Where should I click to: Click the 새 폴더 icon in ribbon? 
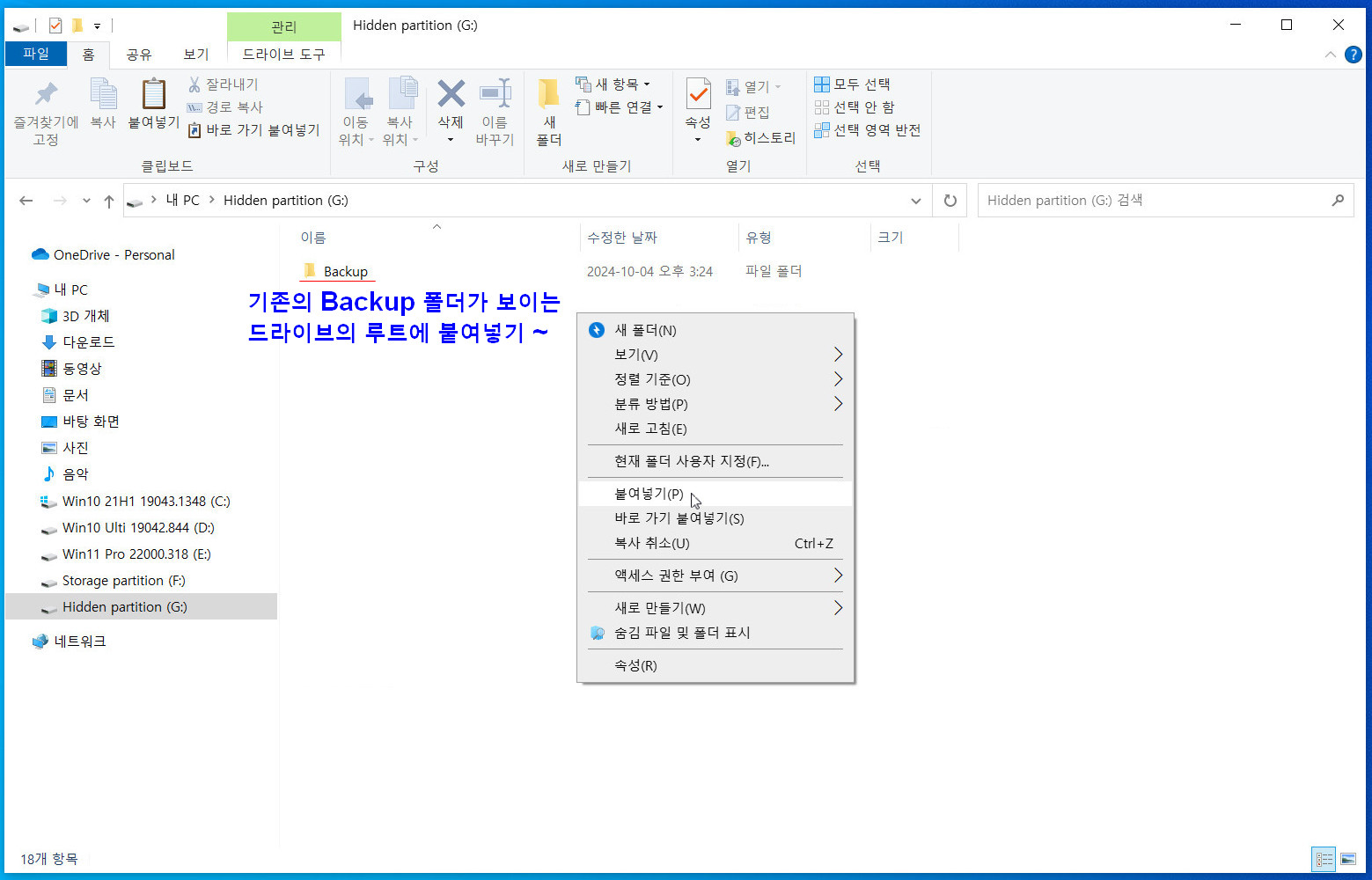click(x=549, y=93)
